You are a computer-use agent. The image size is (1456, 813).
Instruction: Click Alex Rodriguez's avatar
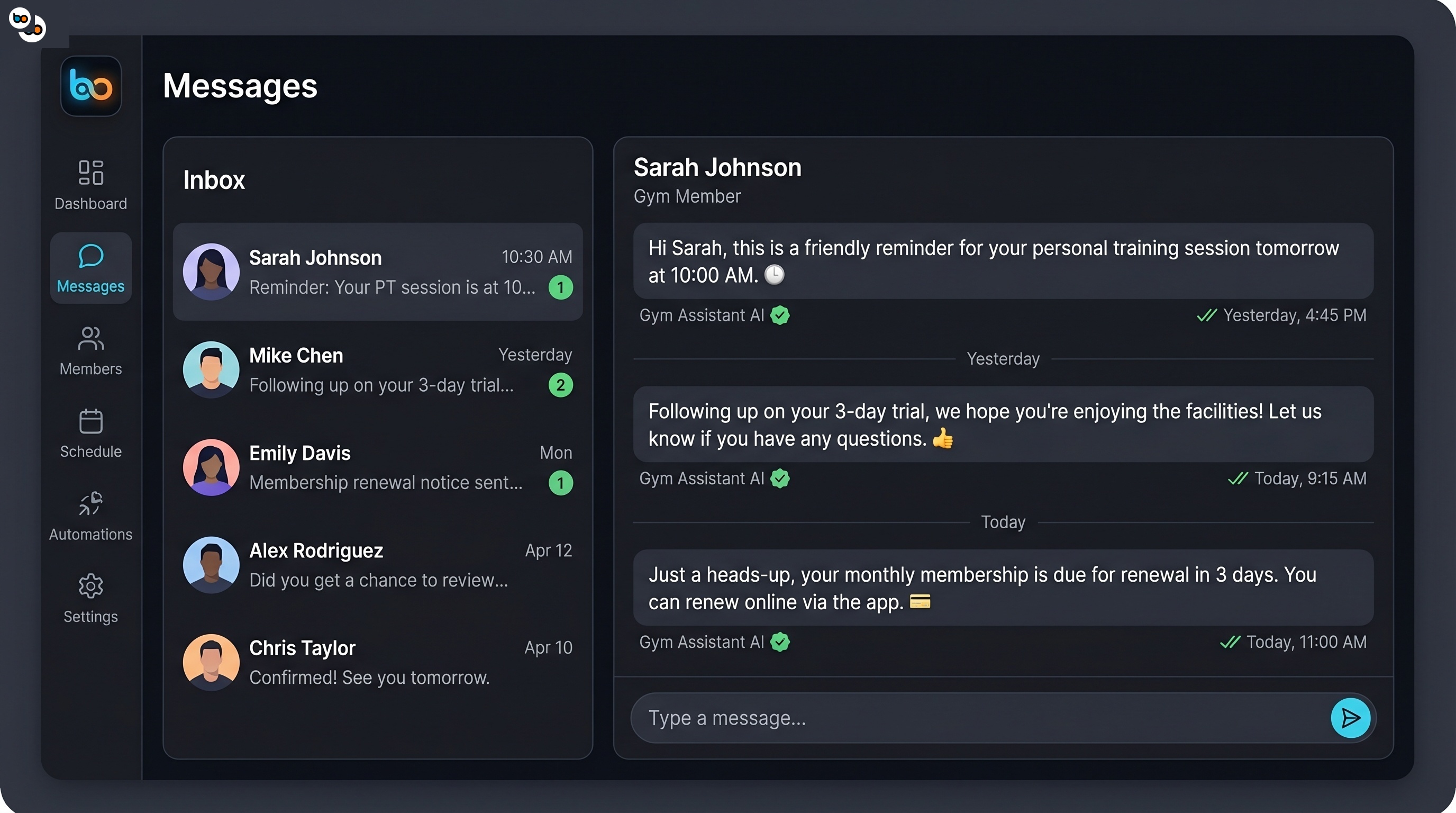pos(210,565)
